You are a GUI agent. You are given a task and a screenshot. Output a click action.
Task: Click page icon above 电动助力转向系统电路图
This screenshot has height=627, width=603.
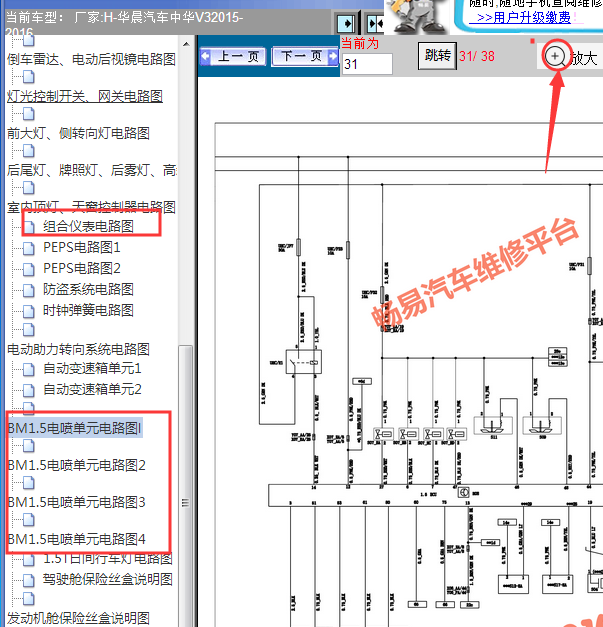28,329
